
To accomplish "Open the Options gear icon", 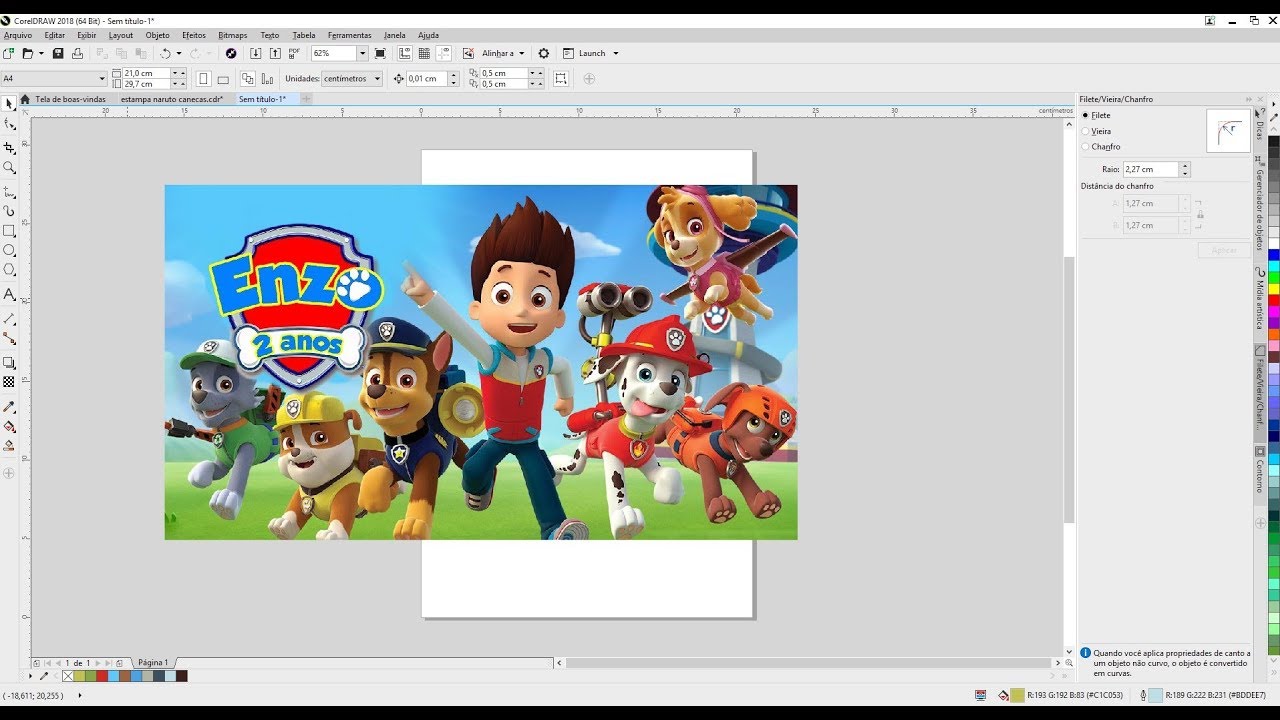I will 544,53.
